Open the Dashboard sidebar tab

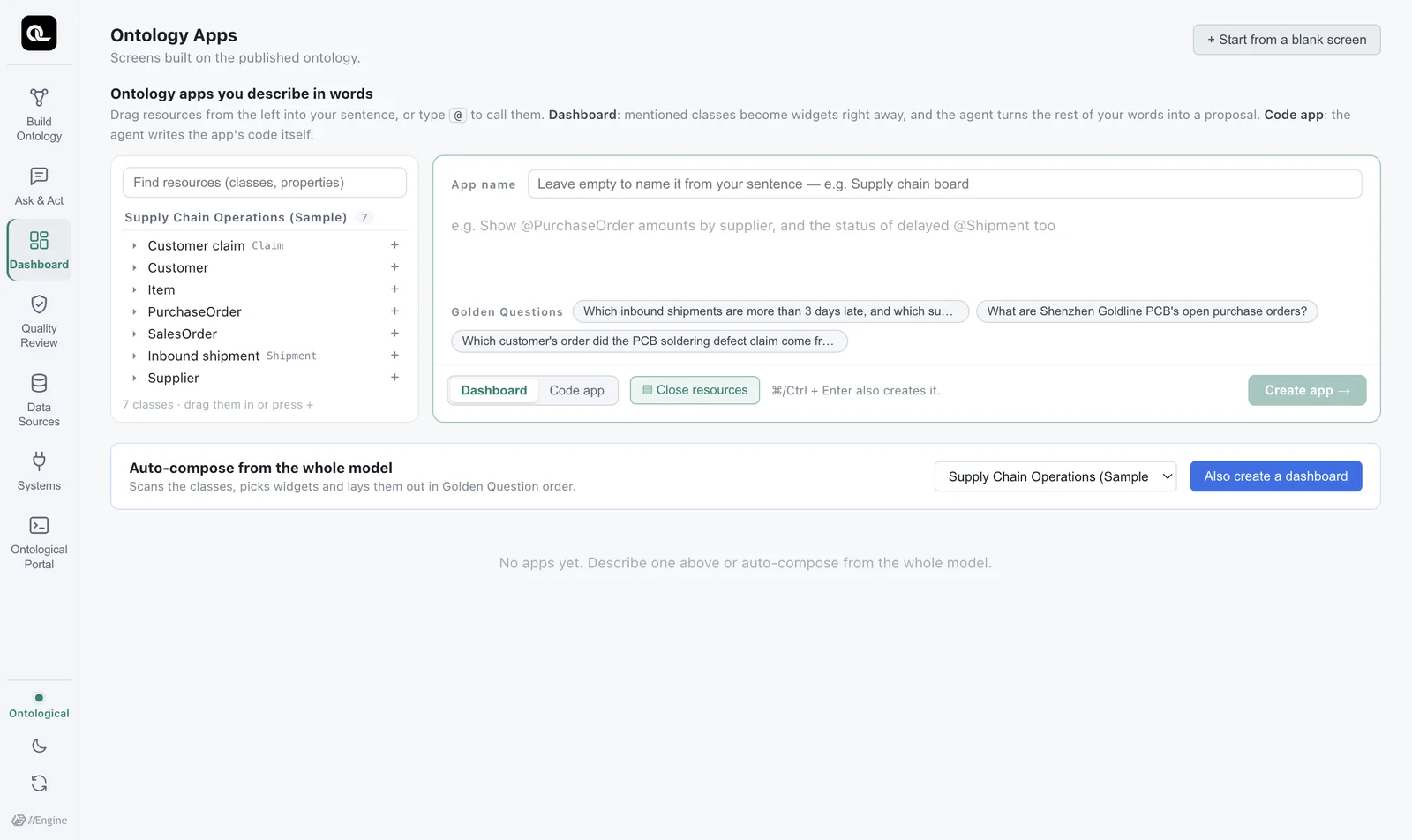pos(39,250)
